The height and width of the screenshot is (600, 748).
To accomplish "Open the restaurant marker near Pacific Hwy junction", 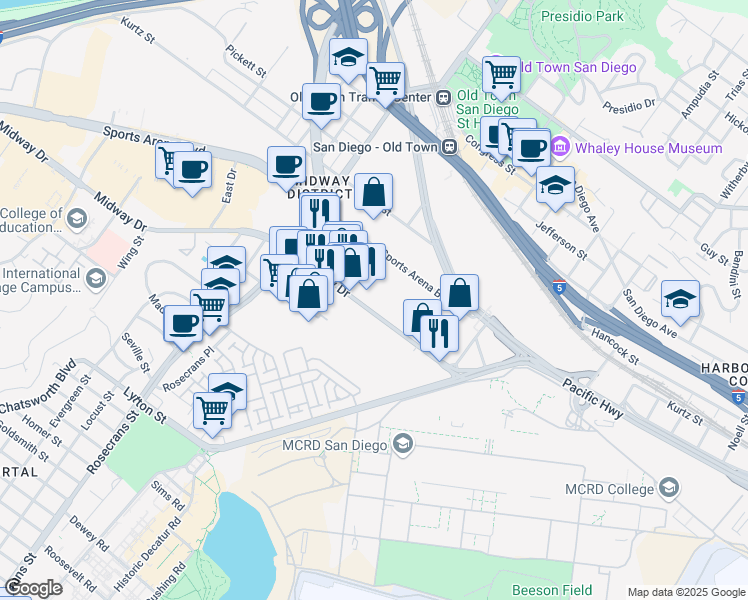I will [439, 334].
